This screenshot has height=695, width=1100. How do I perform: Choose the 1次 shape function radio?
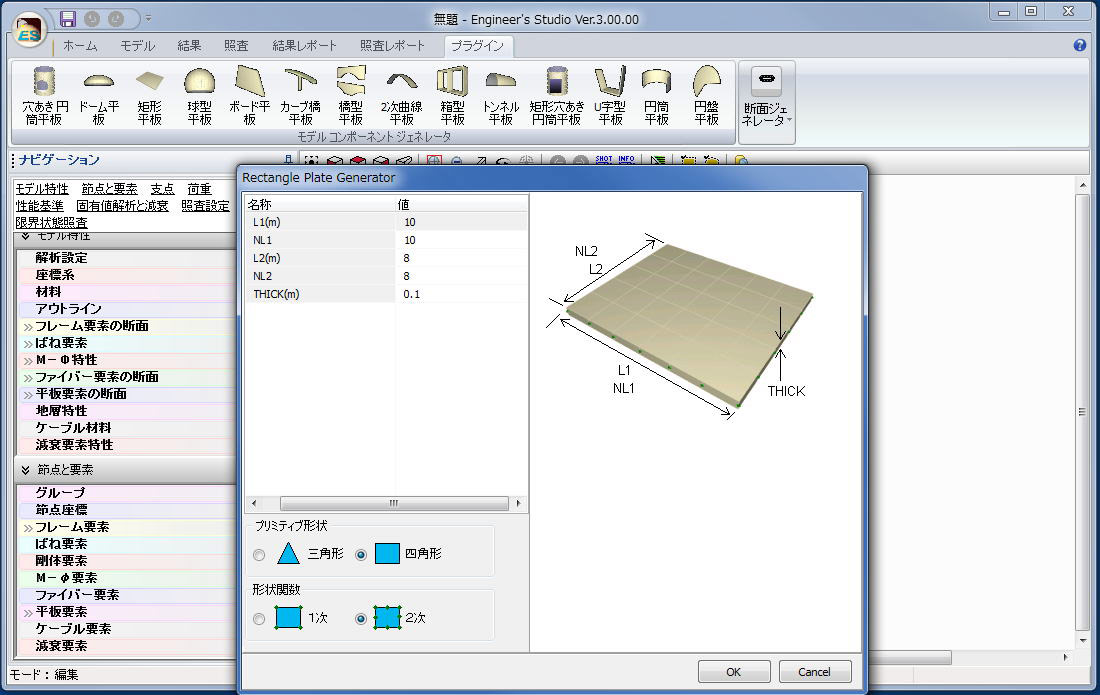pos(259,619)
